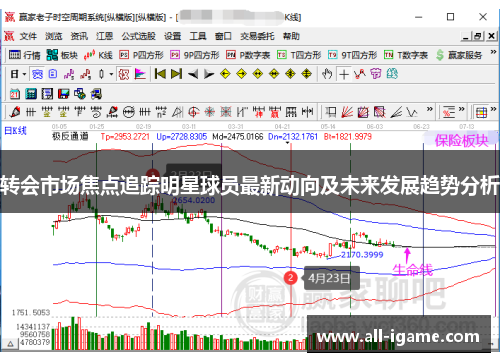Click the teal icon after the purple one

coord(392,74)
